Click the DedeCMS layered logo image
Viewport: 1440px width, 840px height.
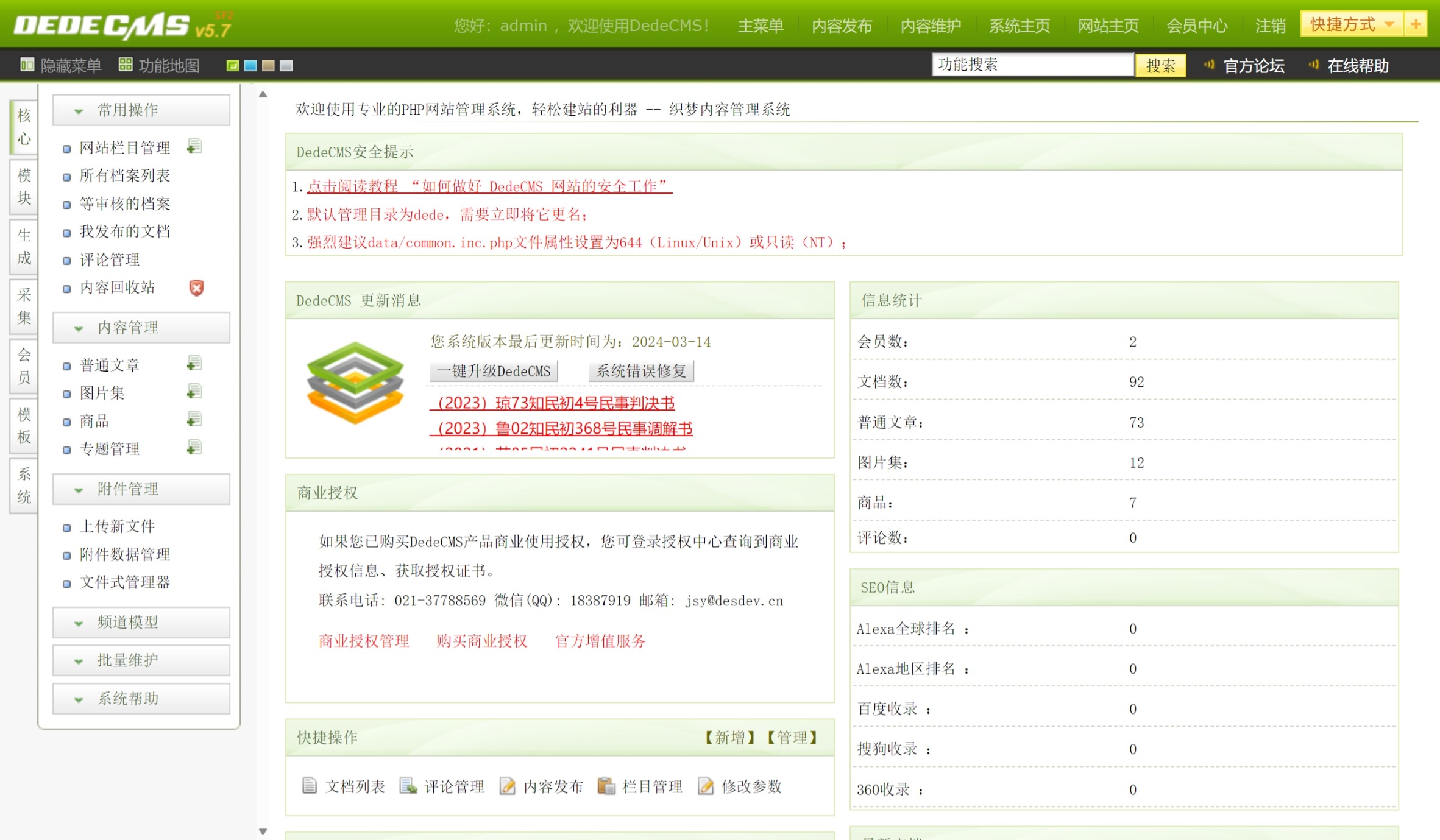(x=355, y=383)
